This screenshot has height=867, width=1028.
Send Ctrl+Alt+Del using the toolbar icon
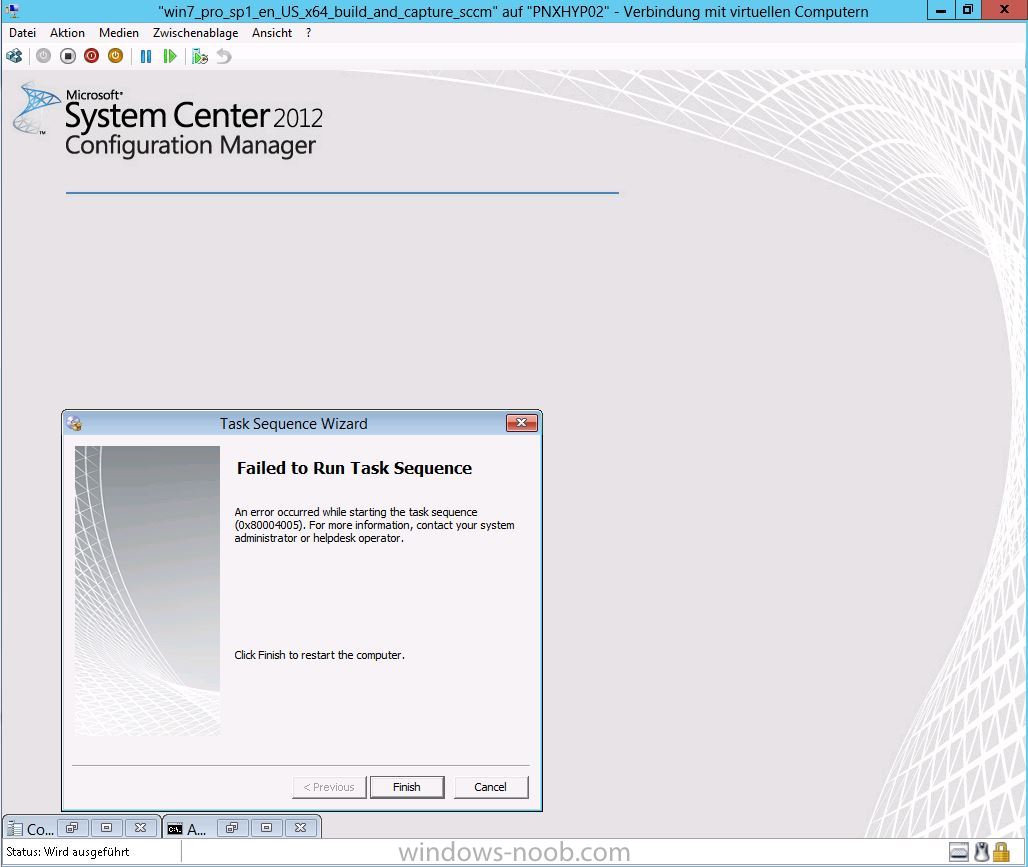(x=14, y=56)
